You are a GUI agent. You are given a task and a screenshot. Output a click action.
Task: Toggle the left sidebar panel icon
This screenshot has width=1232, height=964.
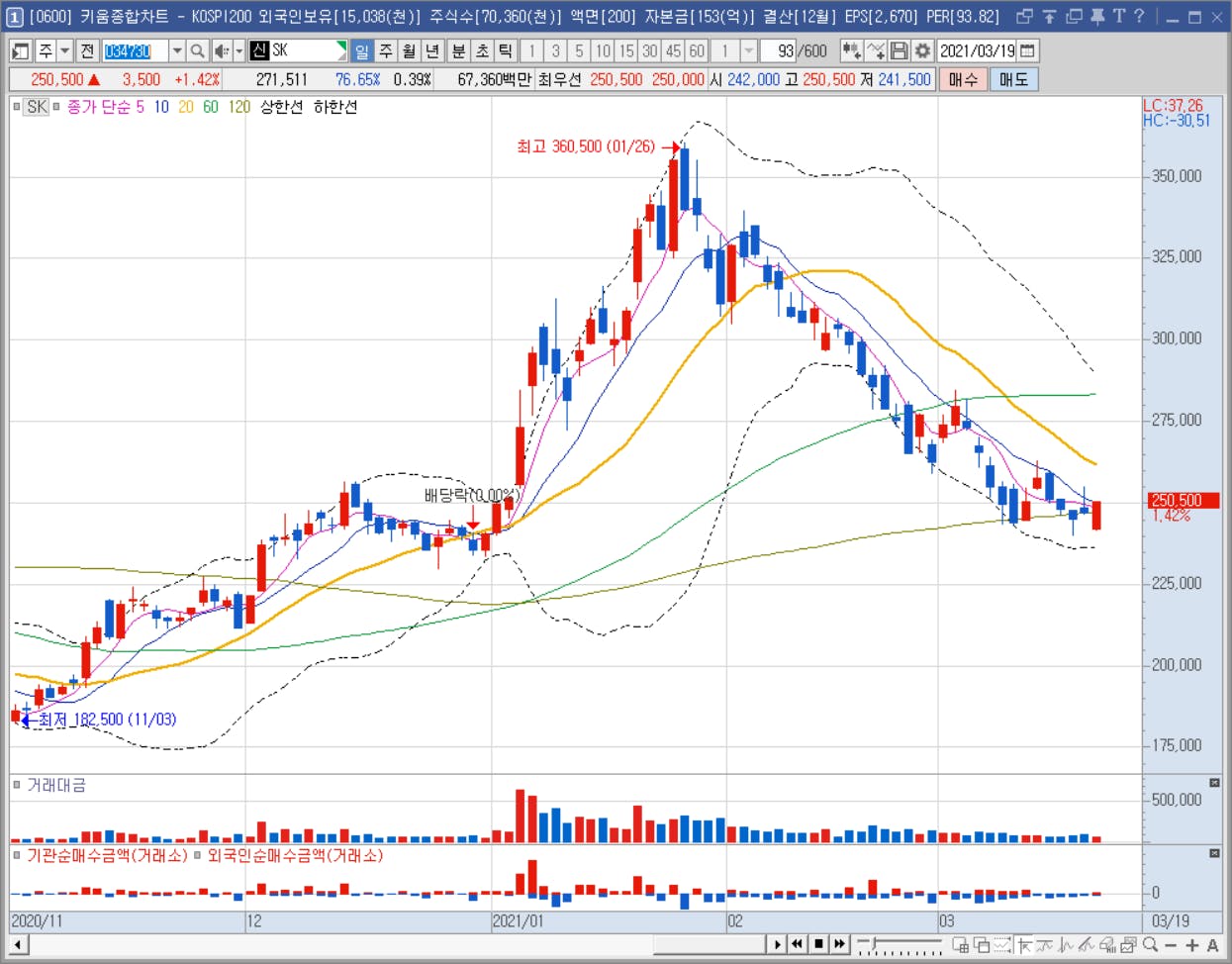[20, 50]
